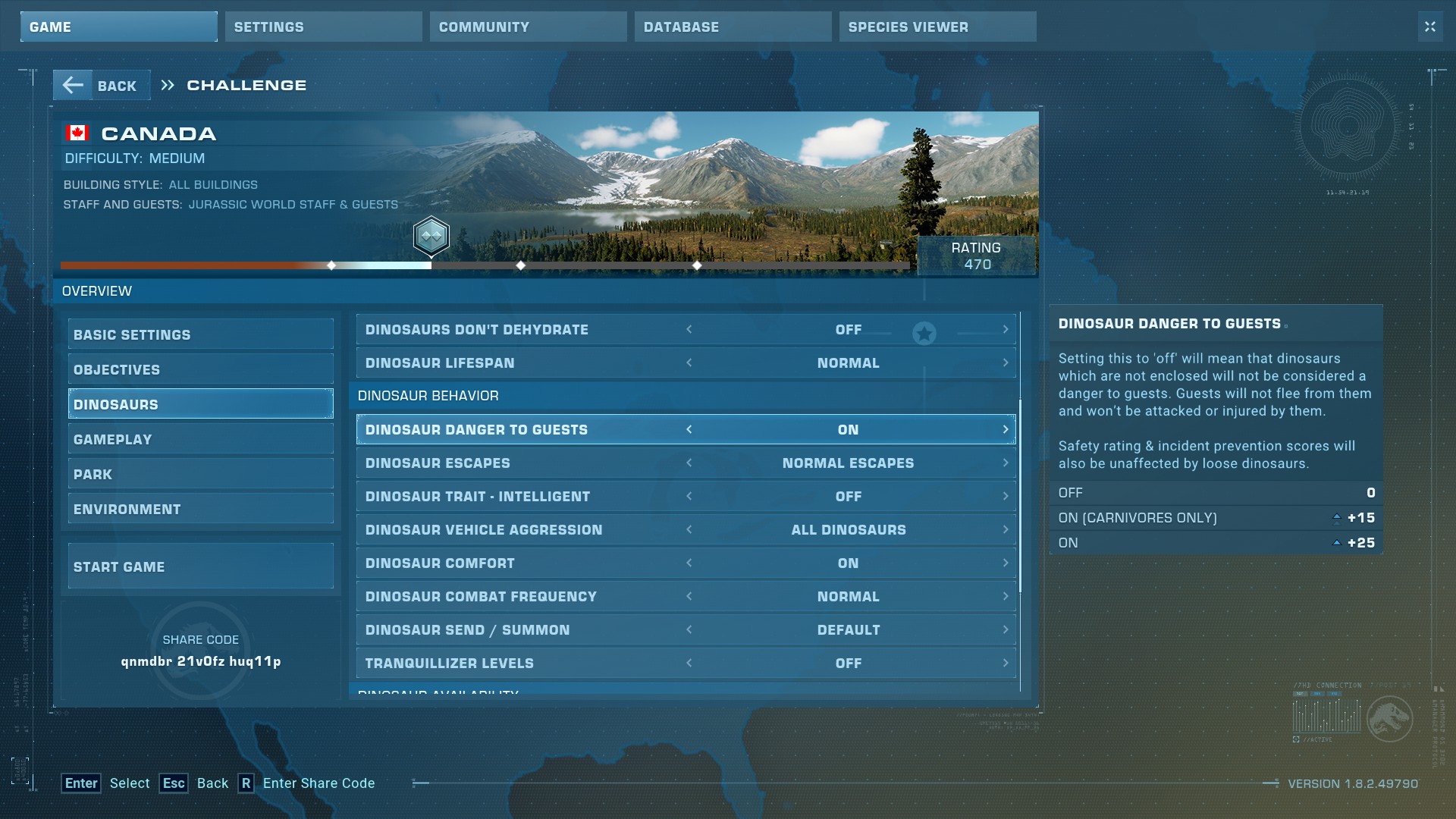Go back with the Back button
This screenshot has width=1456, height=819.
pyautogui.click(x=102, y=85)
